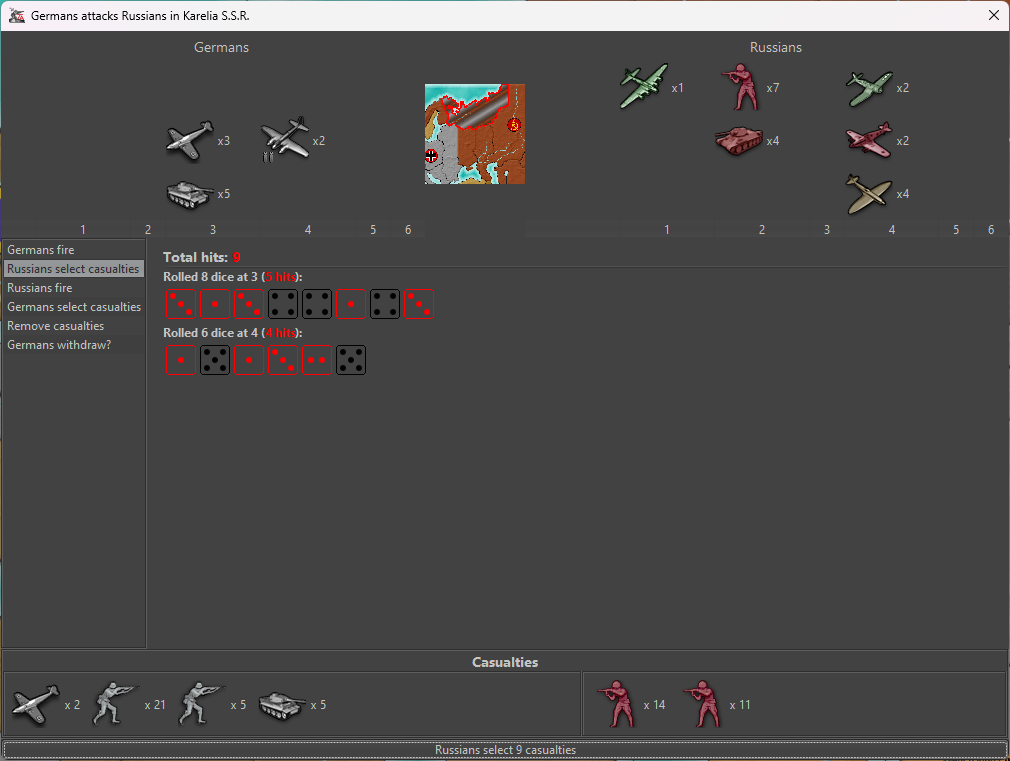Select the red Russian fighter x2
The height and width of the screenshot is (761, 1010).
868,141
